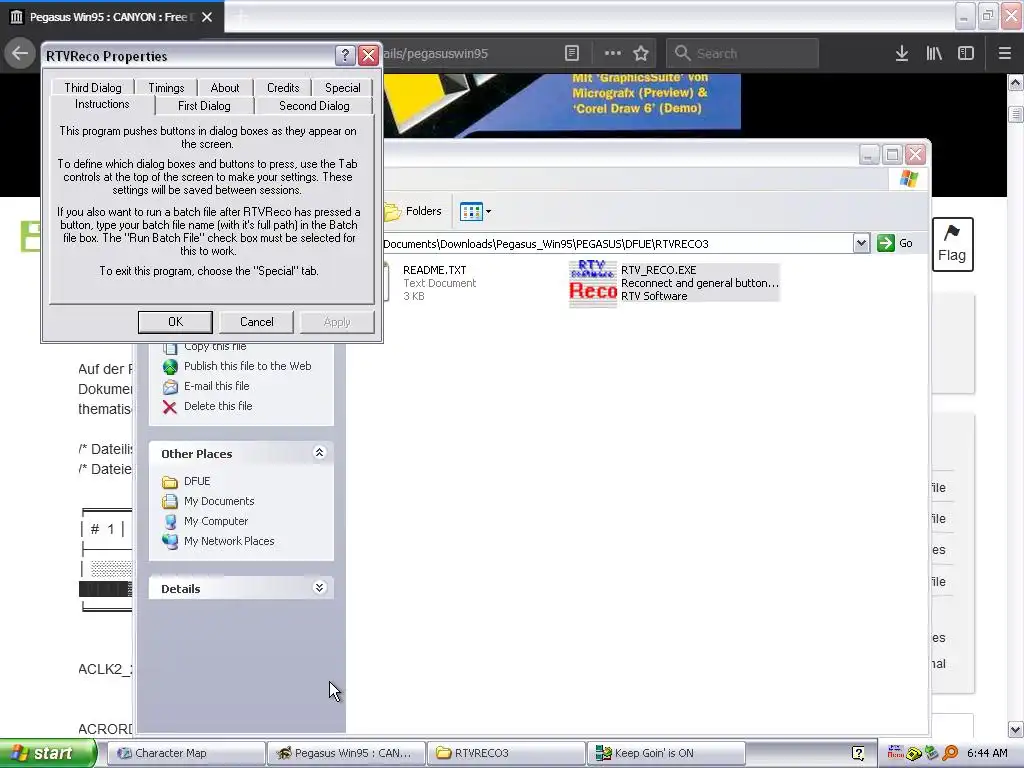Click the orange magnifier tray icon

950,753
